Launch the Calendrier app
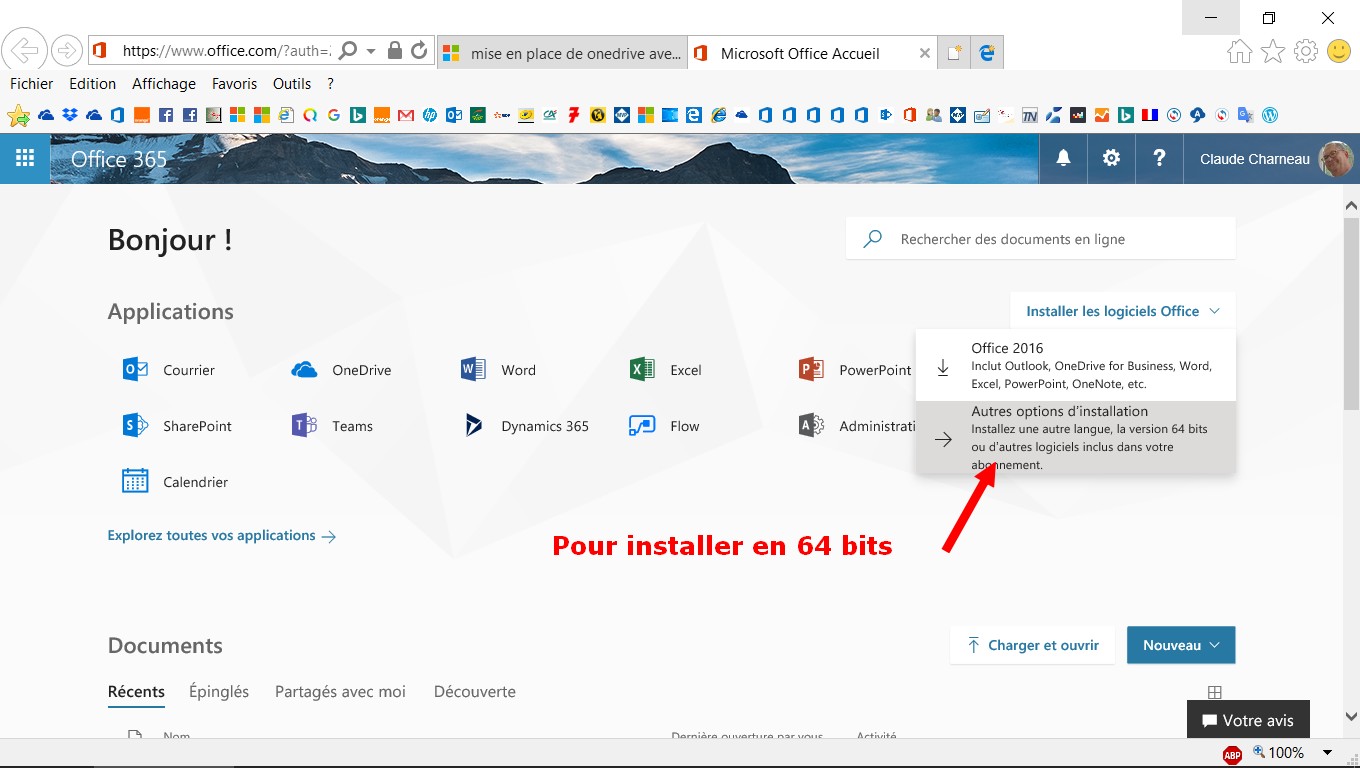 coord(175,482)
